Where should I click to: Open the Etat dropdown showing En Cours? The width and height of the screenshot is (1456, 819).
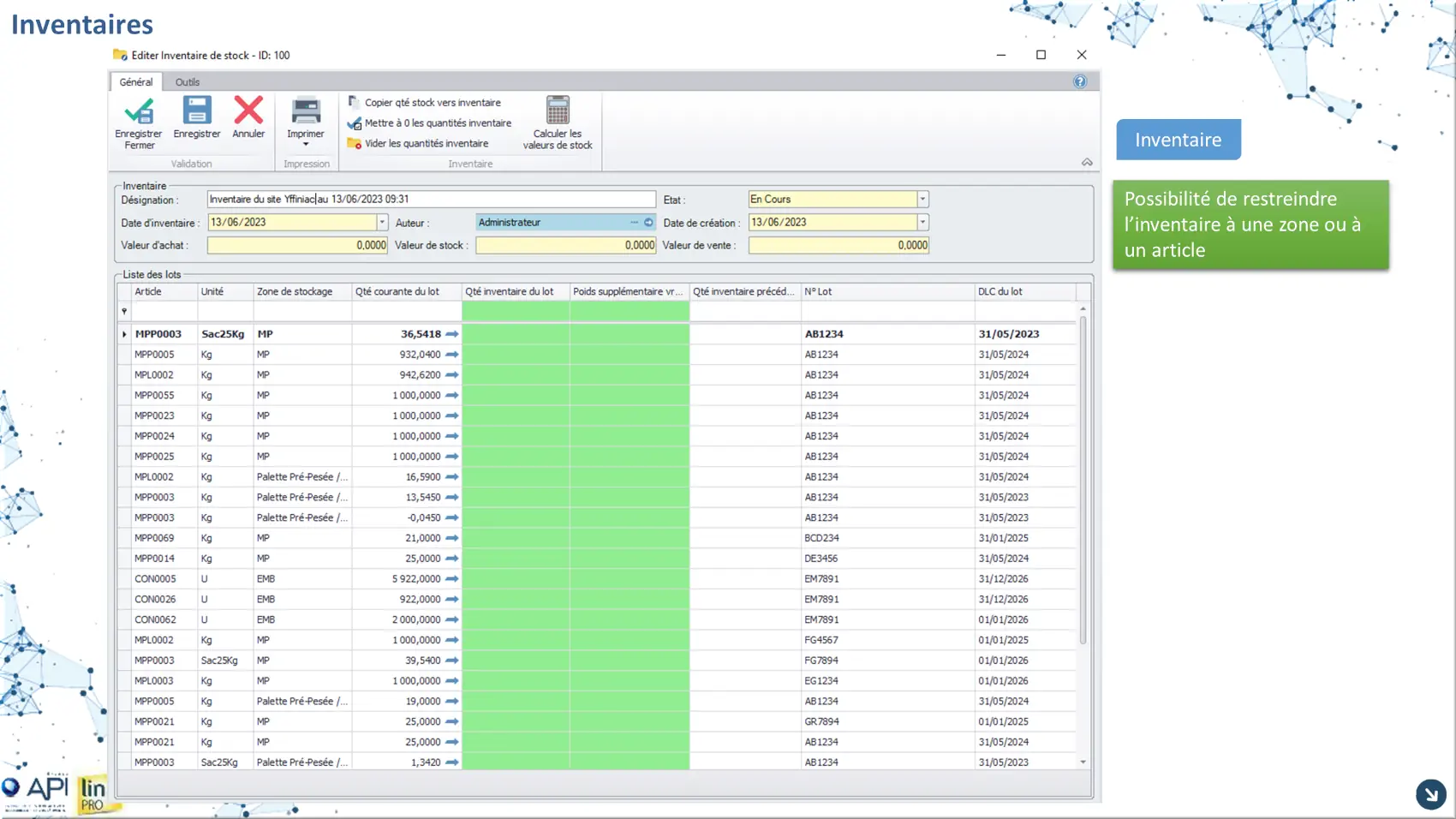click(922, 200)
